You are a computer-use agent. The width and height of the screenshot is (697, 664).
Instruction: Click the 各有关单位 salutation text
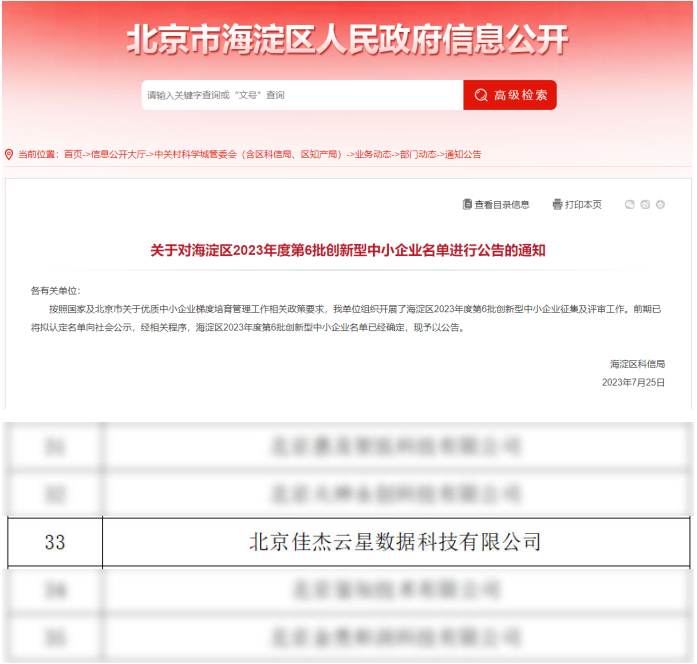[56, 291]
